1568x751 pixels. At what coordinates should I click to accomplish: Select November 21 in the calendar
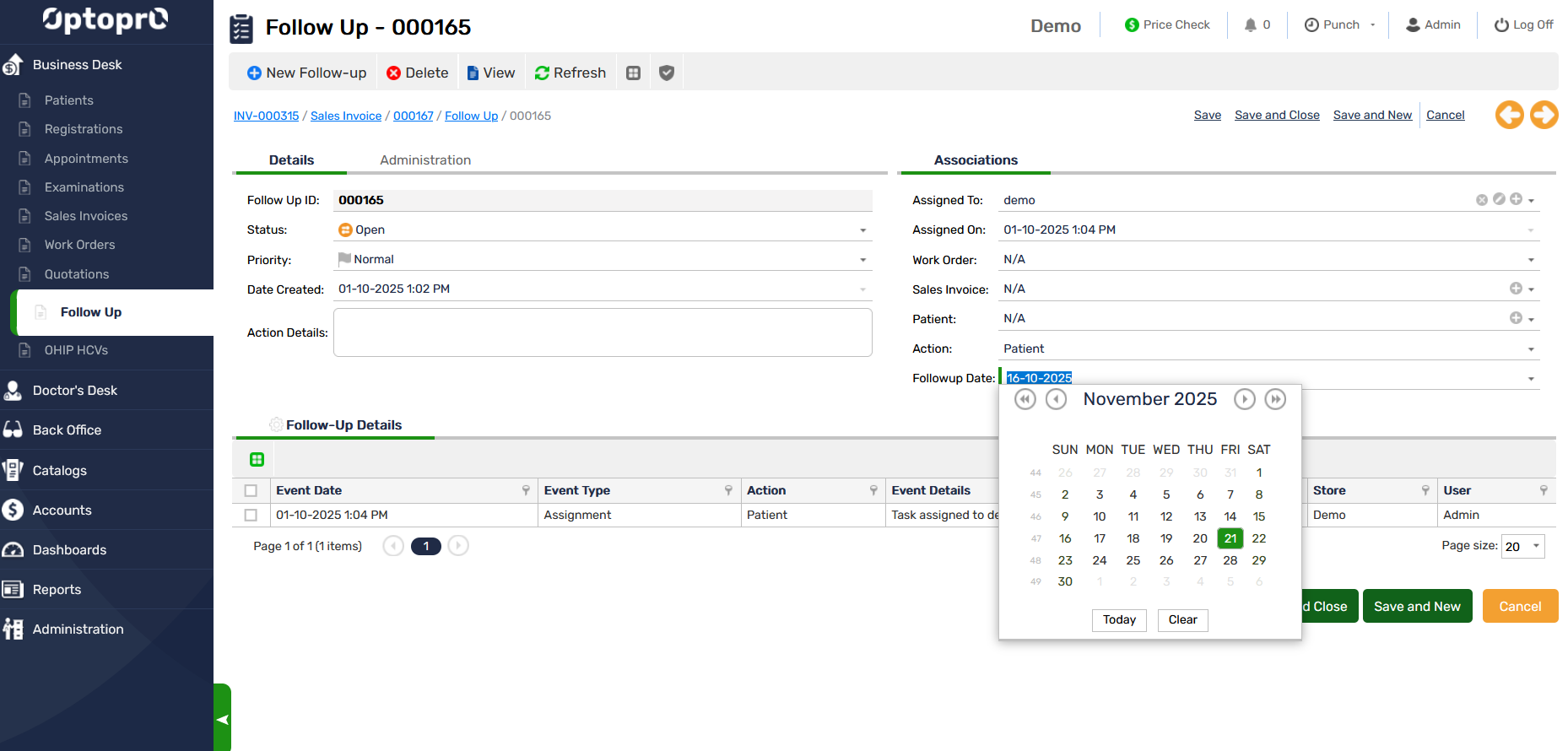tap(1230, 538)
